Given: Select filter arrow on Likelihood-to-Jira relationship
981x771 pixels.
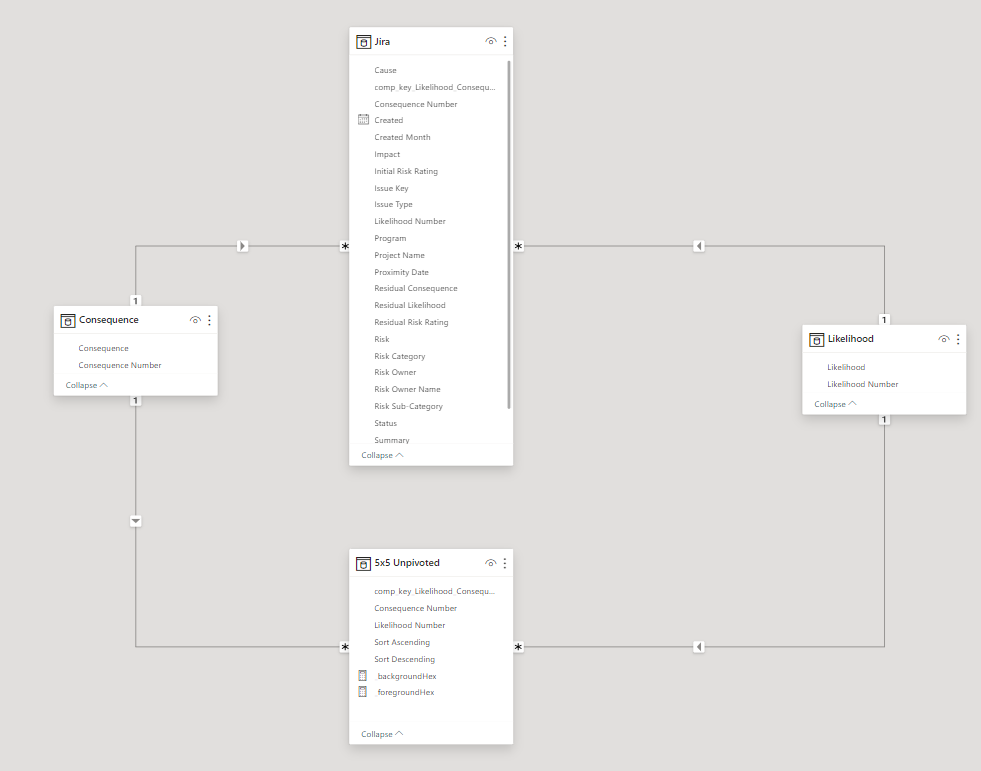Looking at the screenshot, I should click(x=699, y=246).
